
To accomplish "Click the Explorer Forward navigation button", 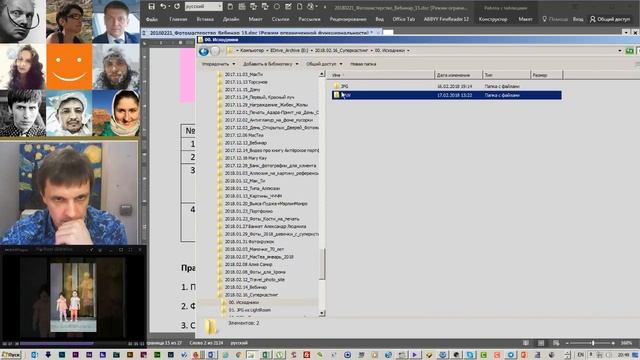I will coord(215,51).
